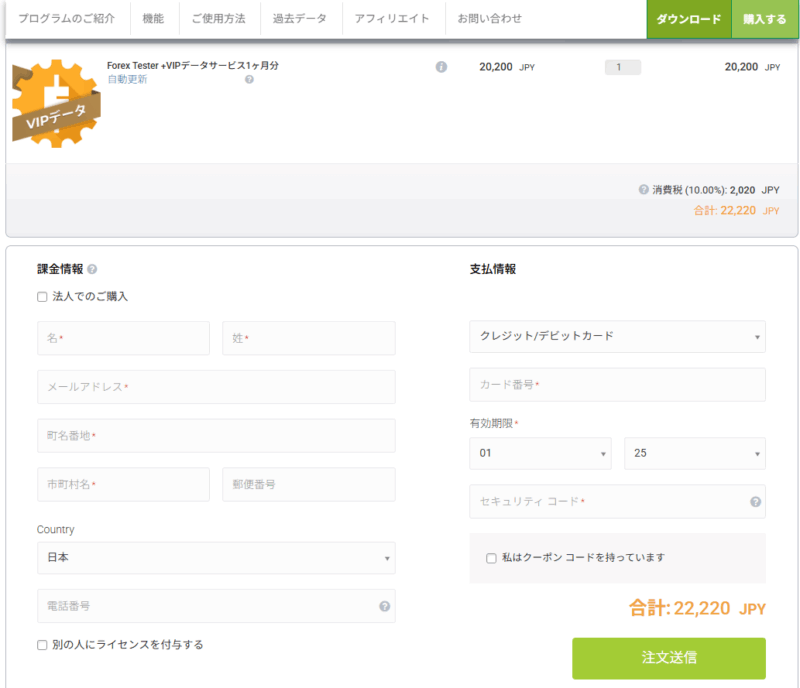Open the アフィリエイト menu item
Screen dimensions: 800x688
coord(392,19)
